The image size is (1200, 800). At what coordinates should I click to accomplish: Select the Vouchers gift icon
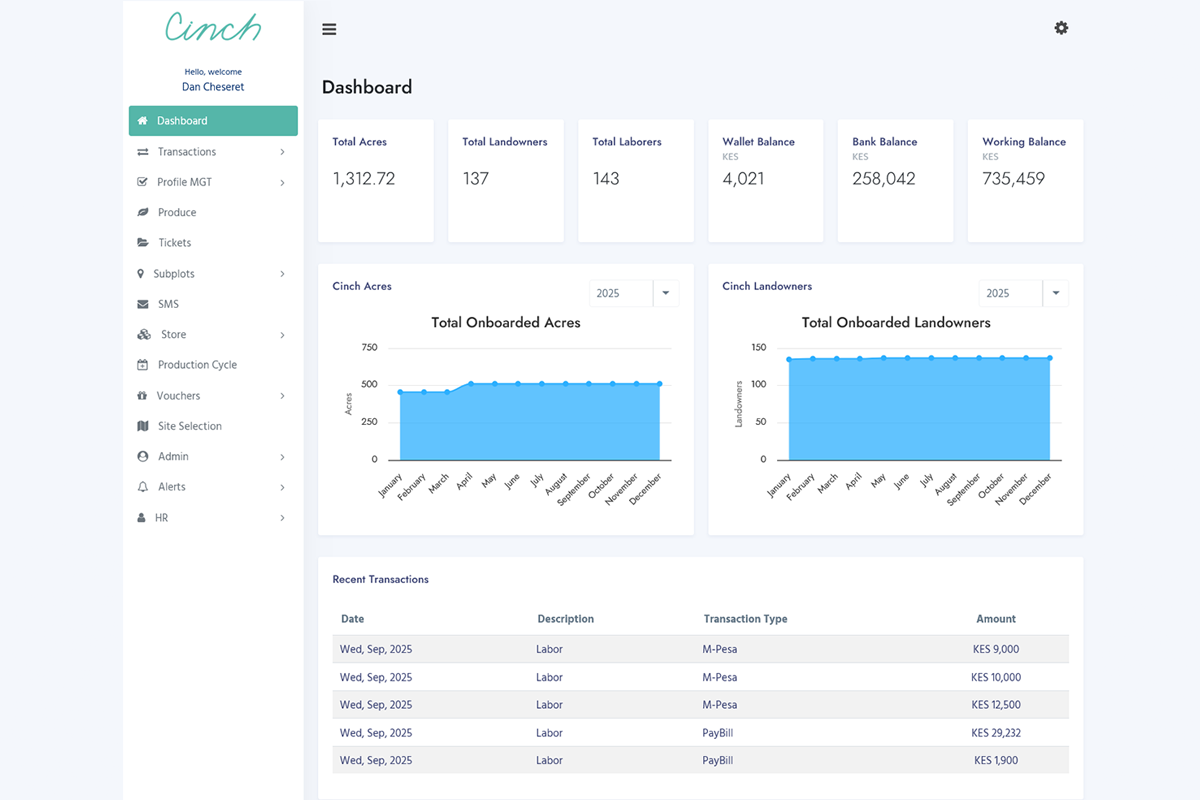[142, 395]
